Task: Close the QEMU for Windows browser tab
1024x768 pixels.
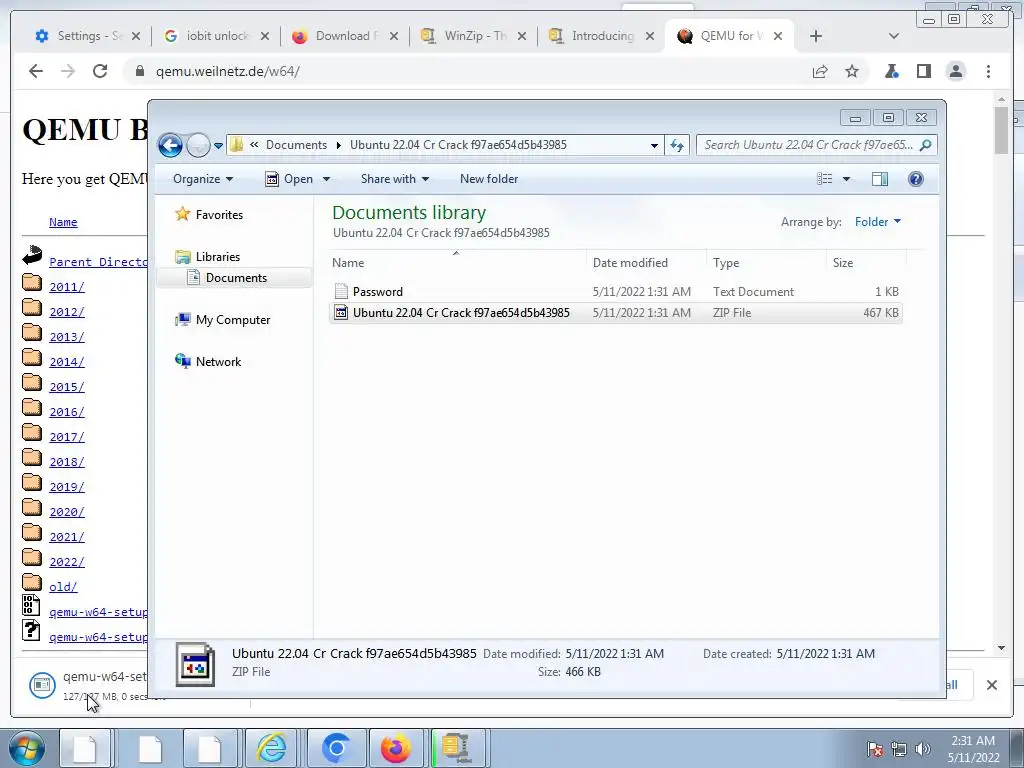Action: [778, 36]
